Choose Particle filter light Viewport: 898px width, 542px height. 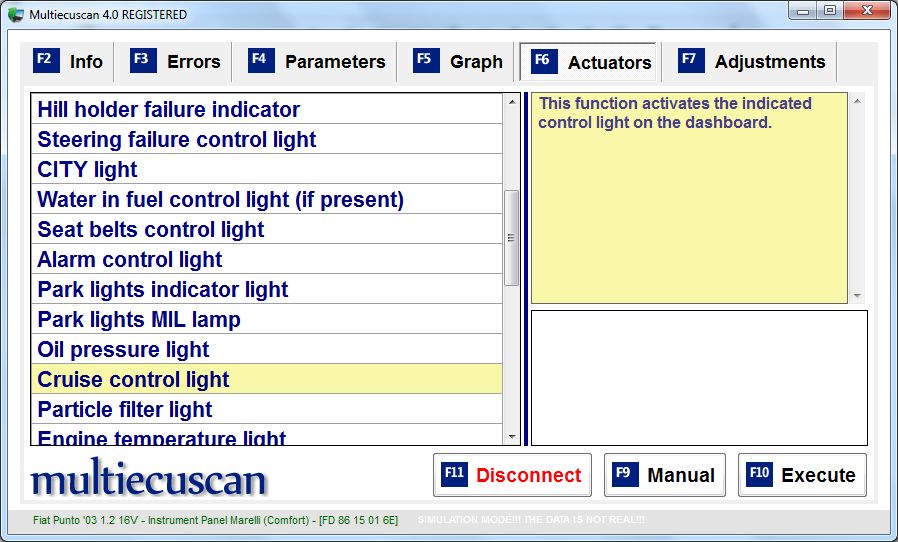coord(267,409)
